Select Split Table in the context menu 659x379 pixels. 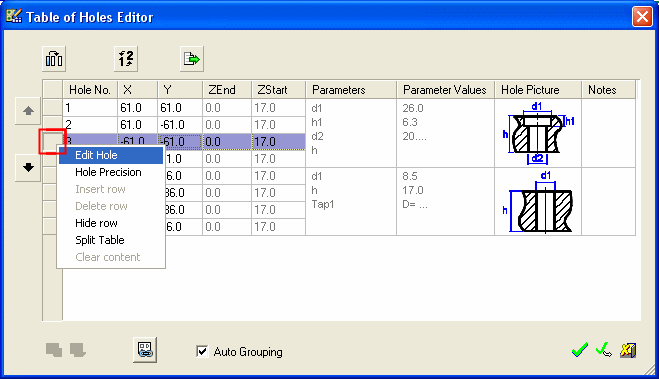point(111,240)
